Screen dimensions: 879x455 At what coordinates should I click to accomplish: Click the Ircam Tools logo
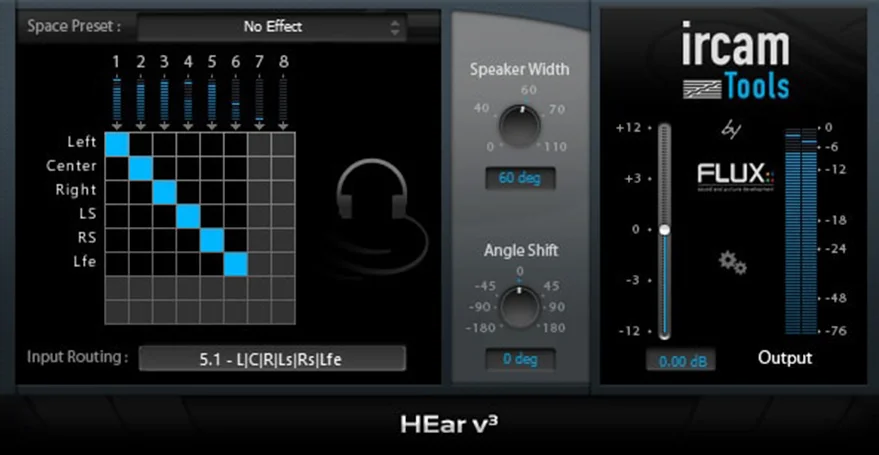point(735,61)
